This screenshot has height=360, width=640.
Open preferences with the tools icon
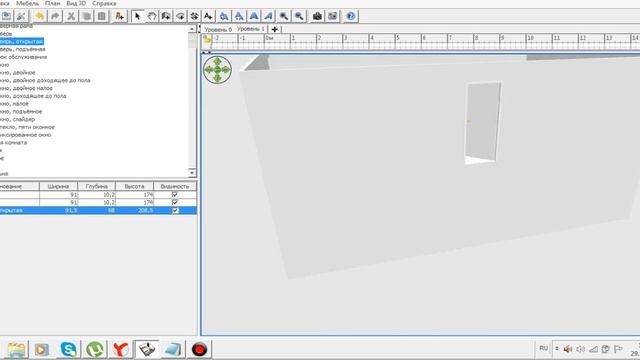21,16
